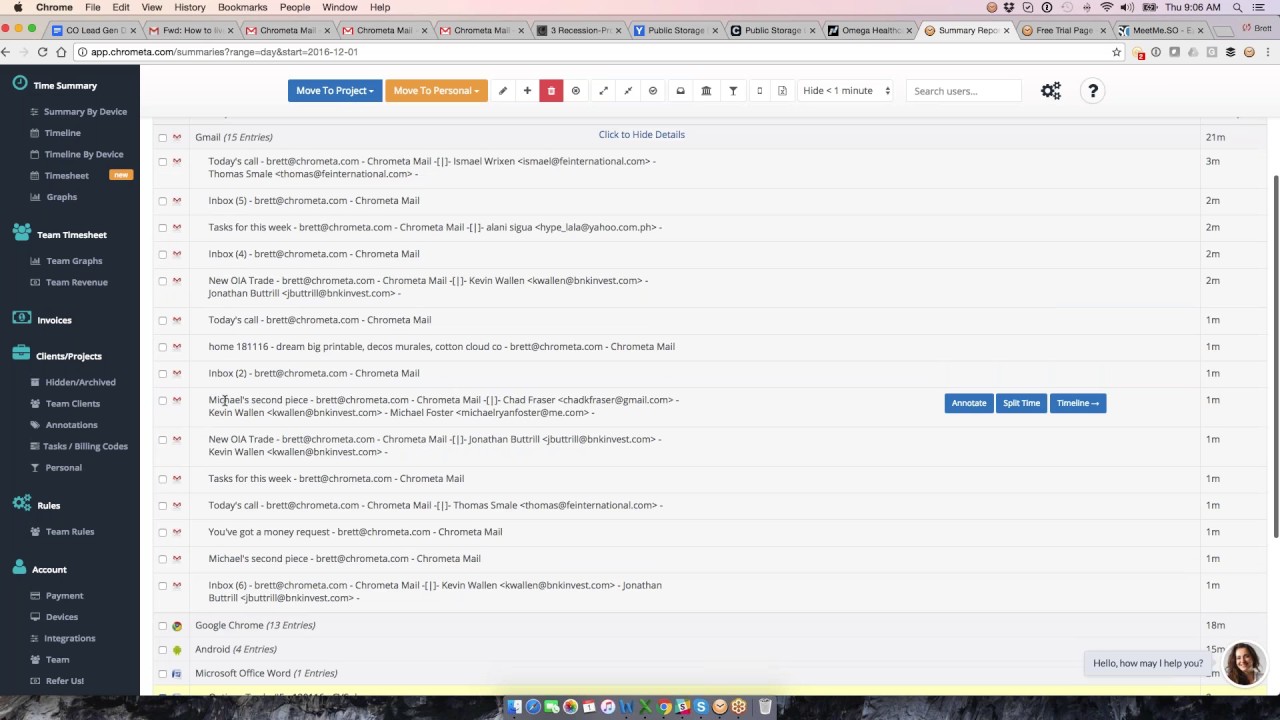Collapse the Gmail (15 Entries) group
Screen dimensions: 1280x720
pyautogui.click(x=233, y=137)
